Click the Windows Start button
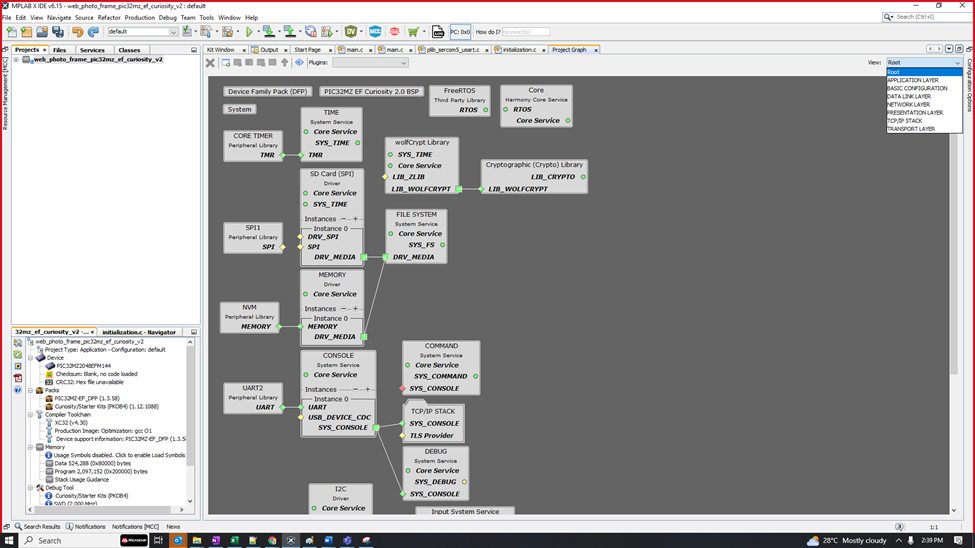 (9, 541)
